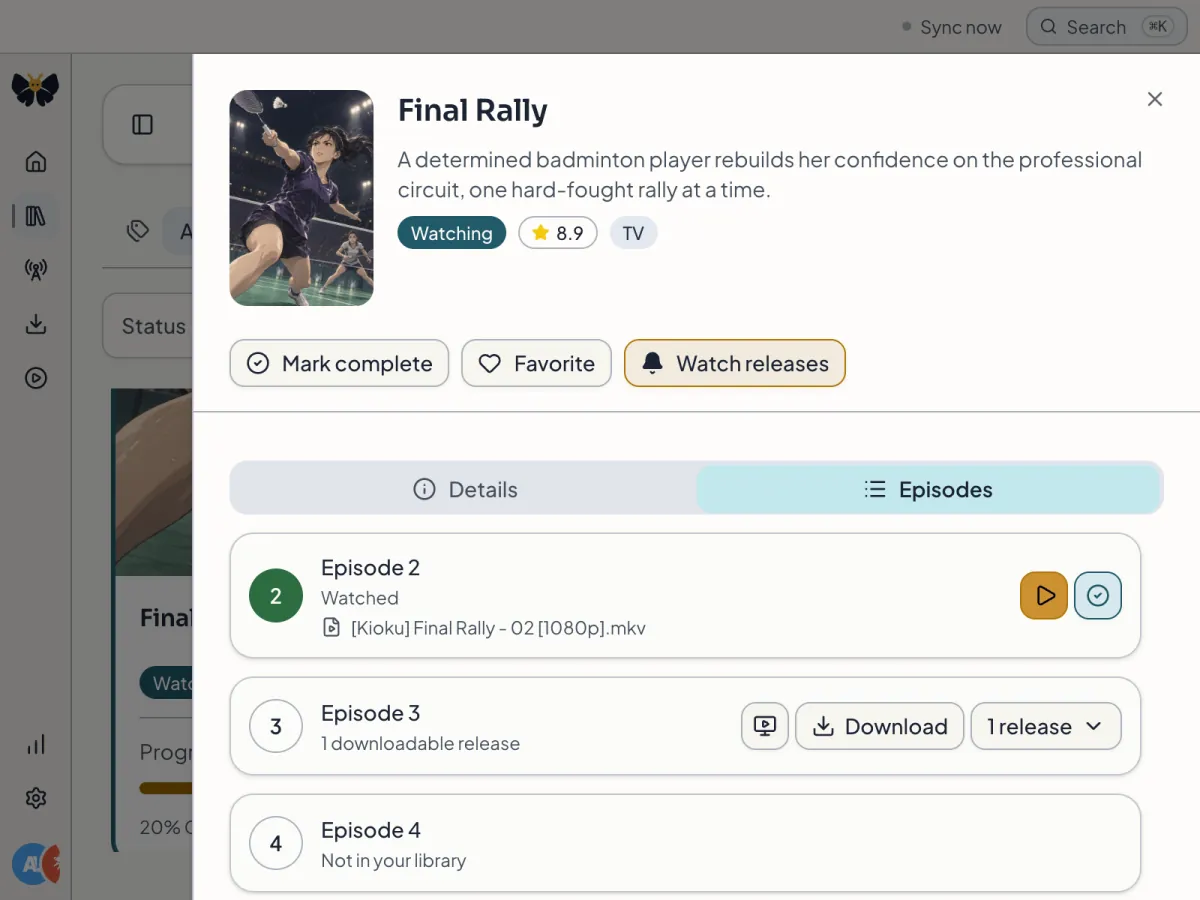The width and height of the screenshot is (1200, 900).
Task: Toggle watched check on Episode 2
Action: click(x=1098, y=596)
